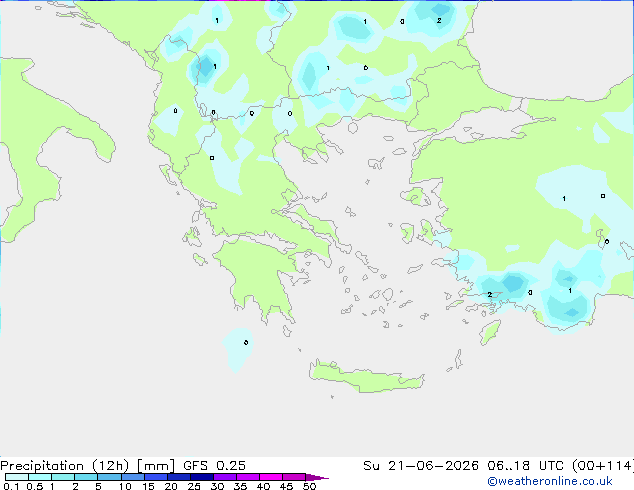Click the isolated rain patch southwest of Peloponnese

pyautogui.click(x=239, y=348)
